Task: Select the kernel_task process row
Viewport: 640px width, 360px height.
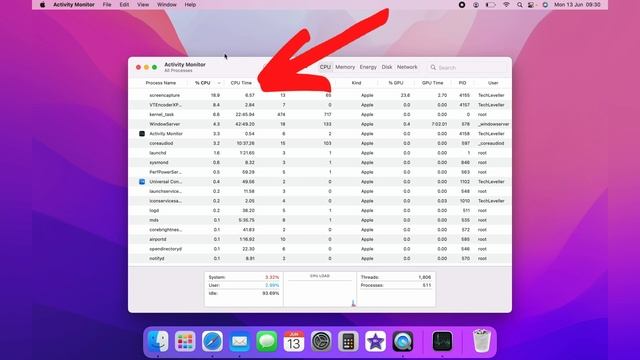Action: point(320,114)
